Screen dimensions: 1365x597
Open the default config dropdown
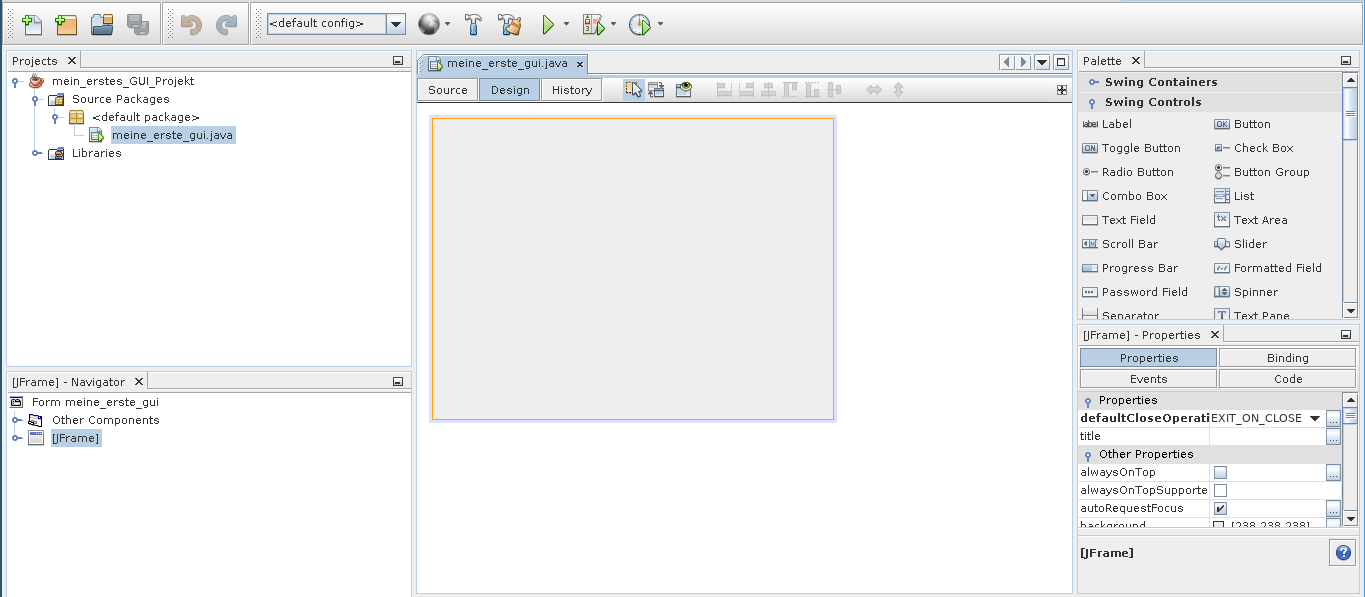point(396,24)
